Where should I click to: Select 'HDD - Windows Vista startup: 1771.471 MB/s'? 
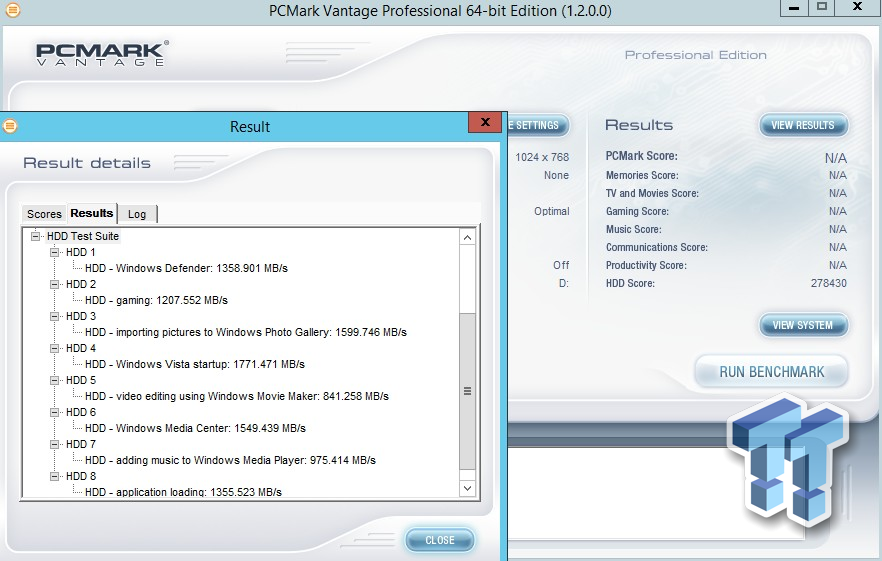point(195,365)
